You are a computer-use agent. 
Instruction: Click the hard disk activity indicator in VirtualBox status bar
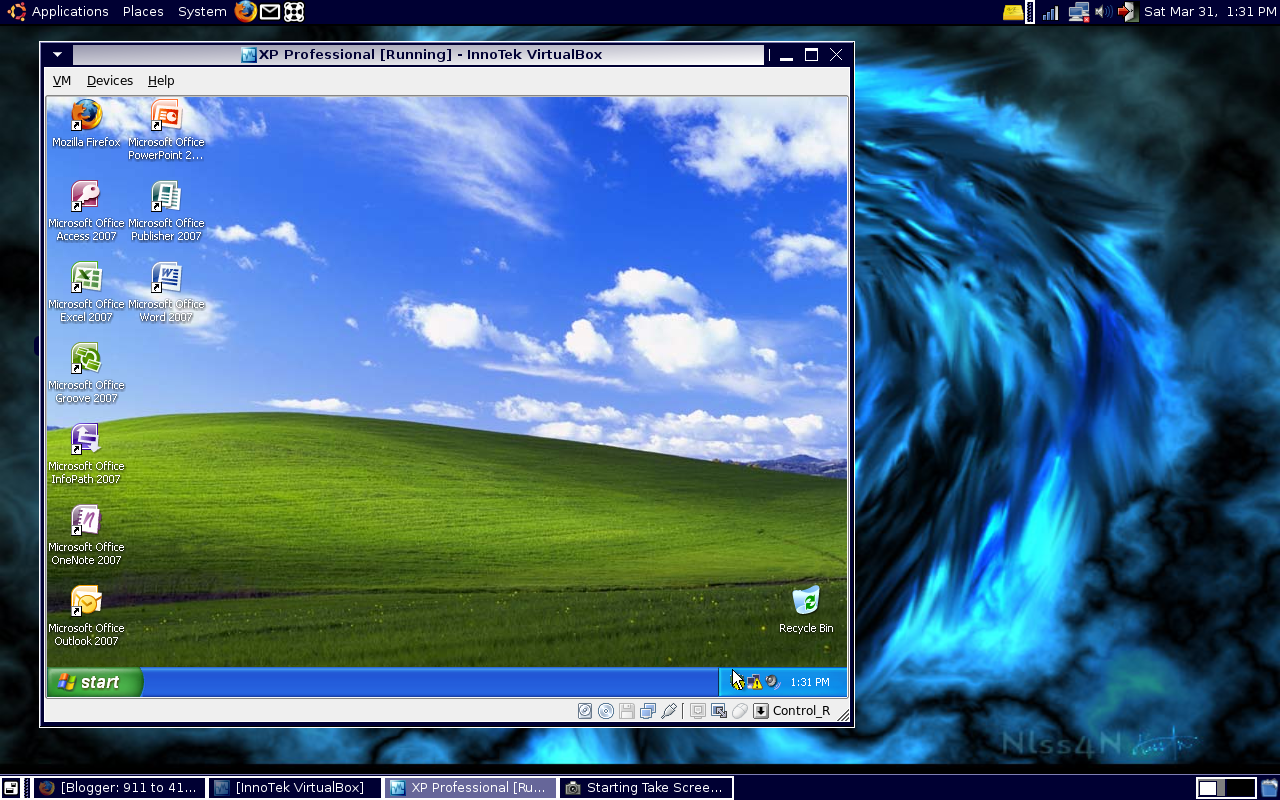pos(585,711)
